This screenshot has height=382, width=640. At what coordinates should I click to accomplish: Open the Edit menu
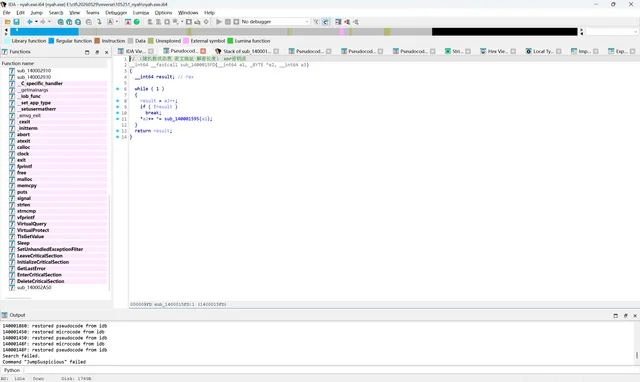tap(20, 13)
